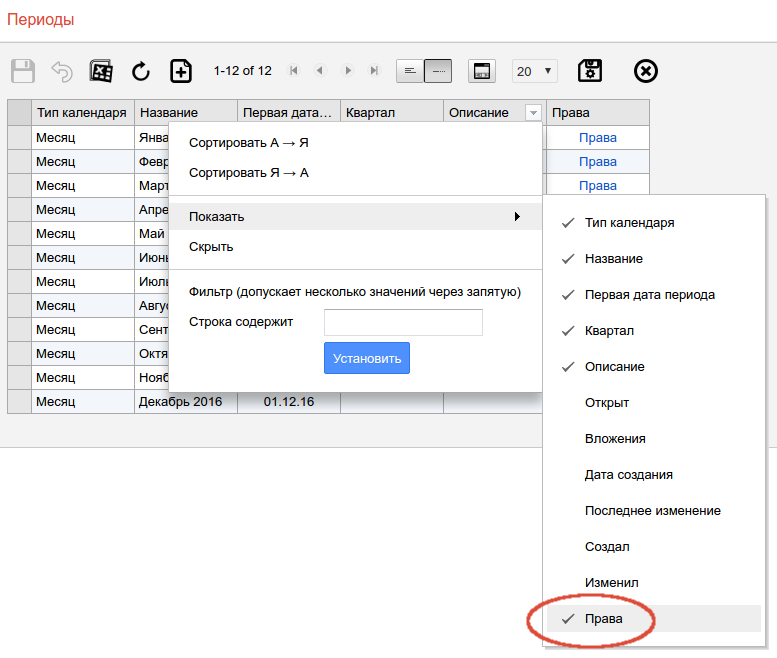Open the page size dropdown showing 20
777x658 pixels.
[535, 71]
